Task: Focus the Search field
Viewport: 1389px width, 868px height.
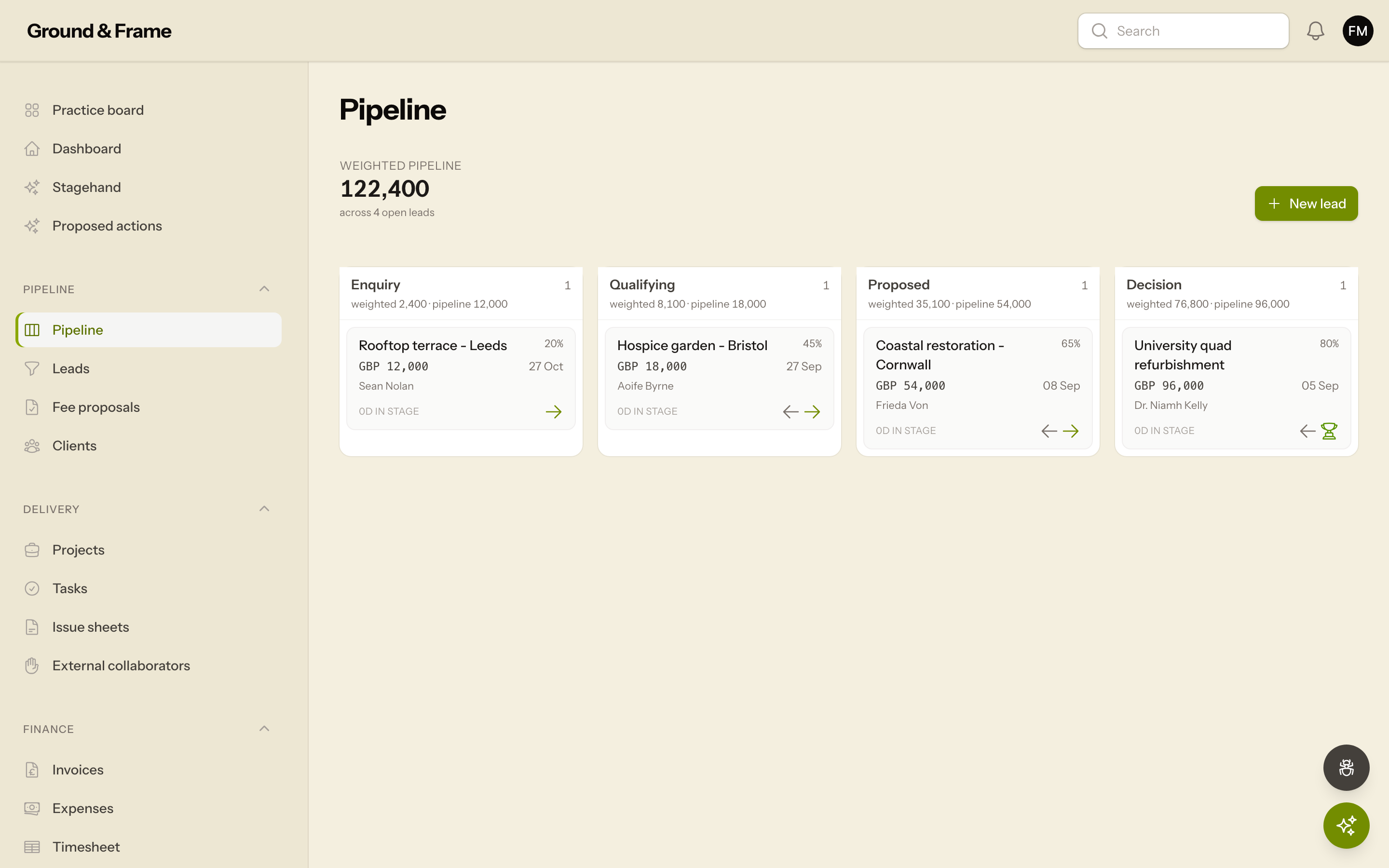Action: tap(1183, 31)
